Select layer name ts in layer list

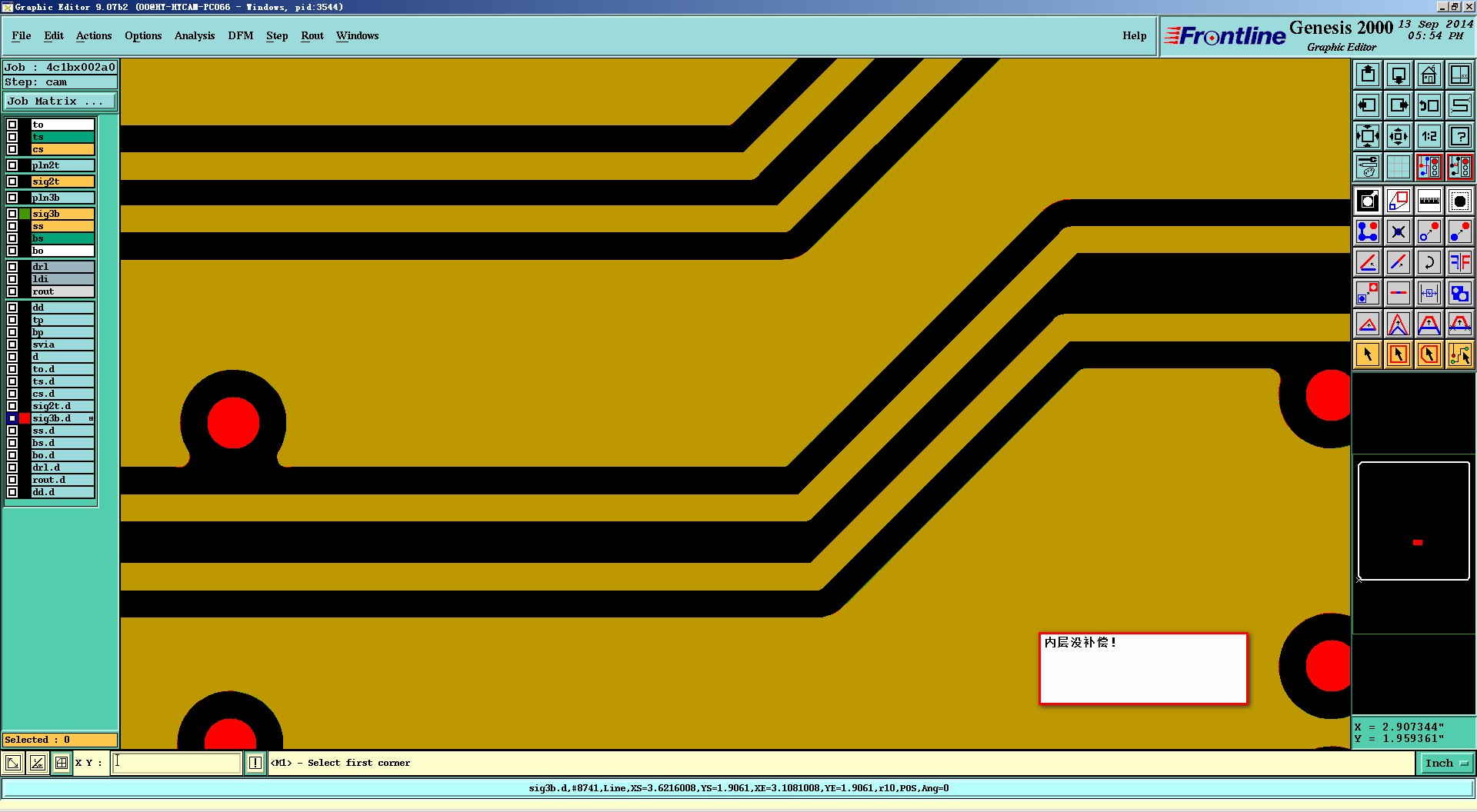(x=62, y=137)
